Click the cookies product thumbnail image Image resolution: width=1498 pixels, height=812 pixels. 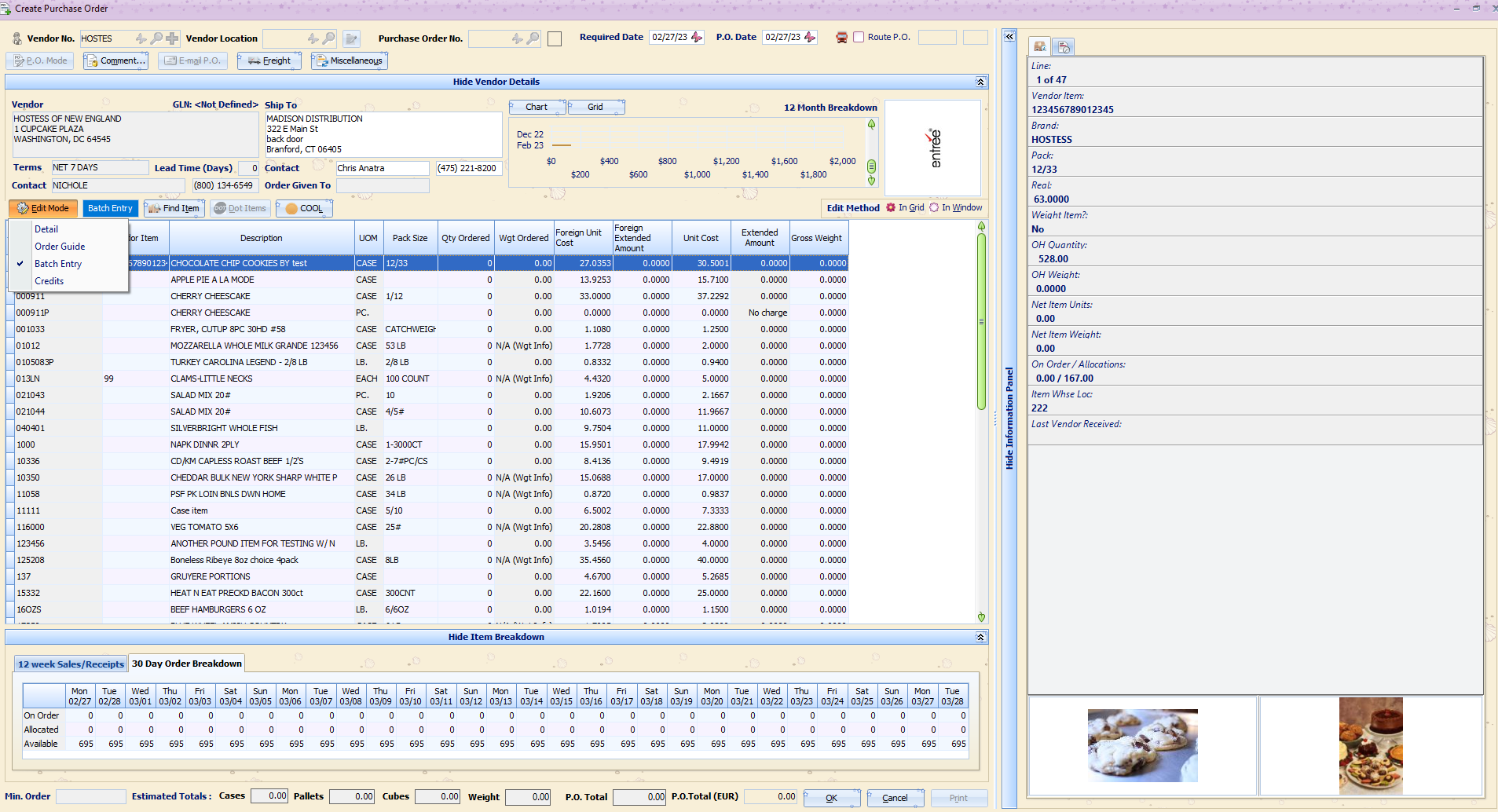[x=1143, y=744]
